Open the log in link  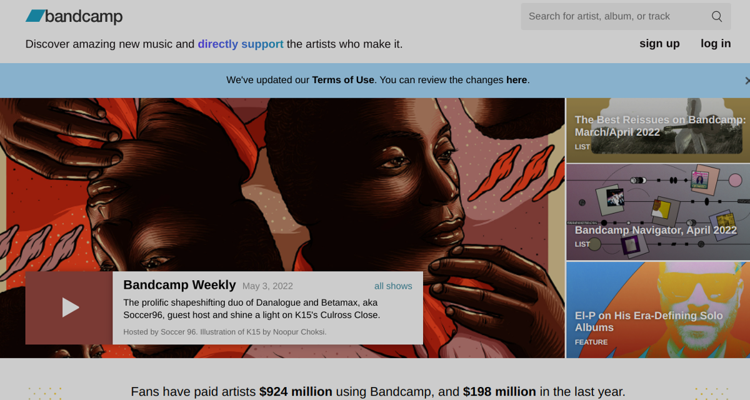(716, 44)
